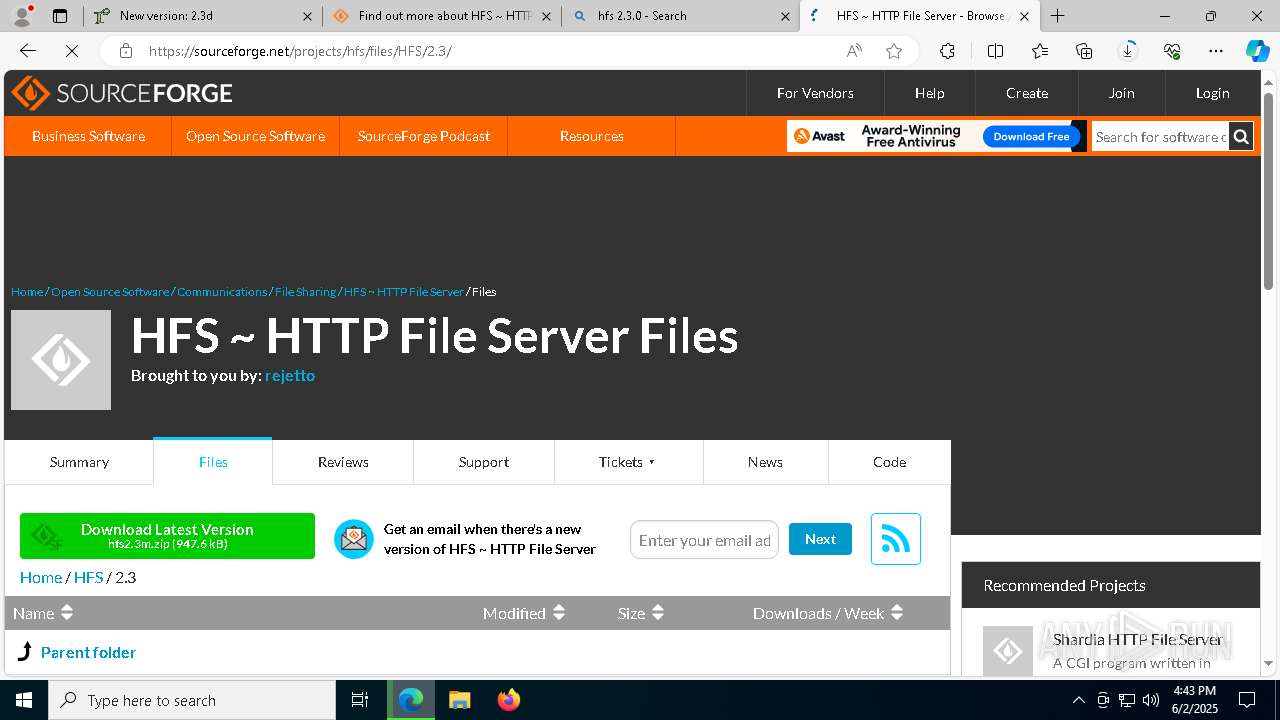
Task: Click Download Latest Version button
Action: pyautogui.click(x=167, y=536)
